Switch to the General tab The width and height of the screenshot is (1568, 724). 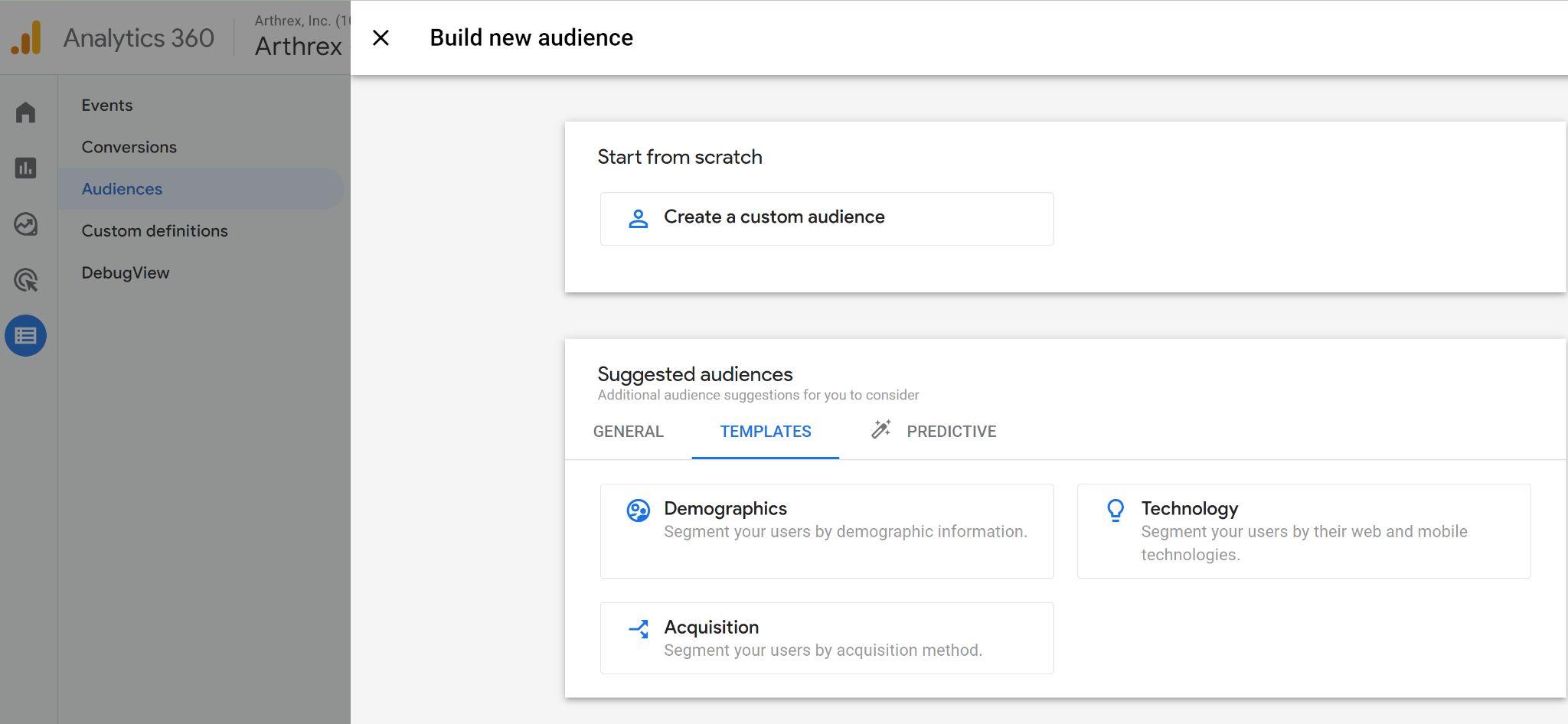[628, 432]
